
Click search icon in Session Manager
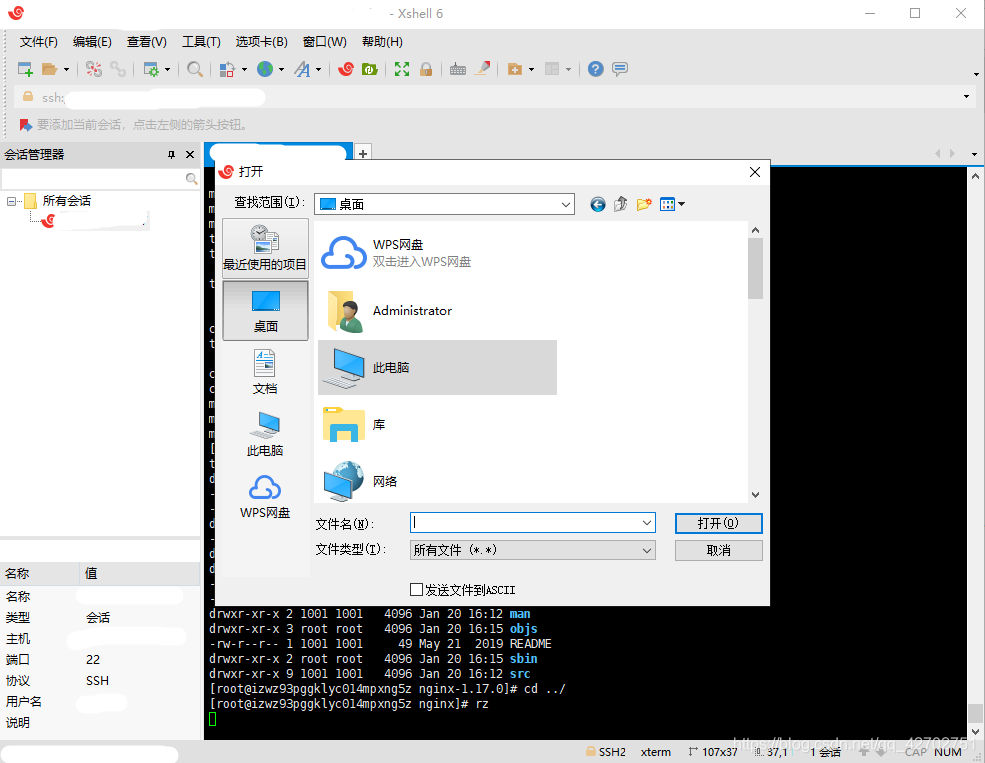192,179
